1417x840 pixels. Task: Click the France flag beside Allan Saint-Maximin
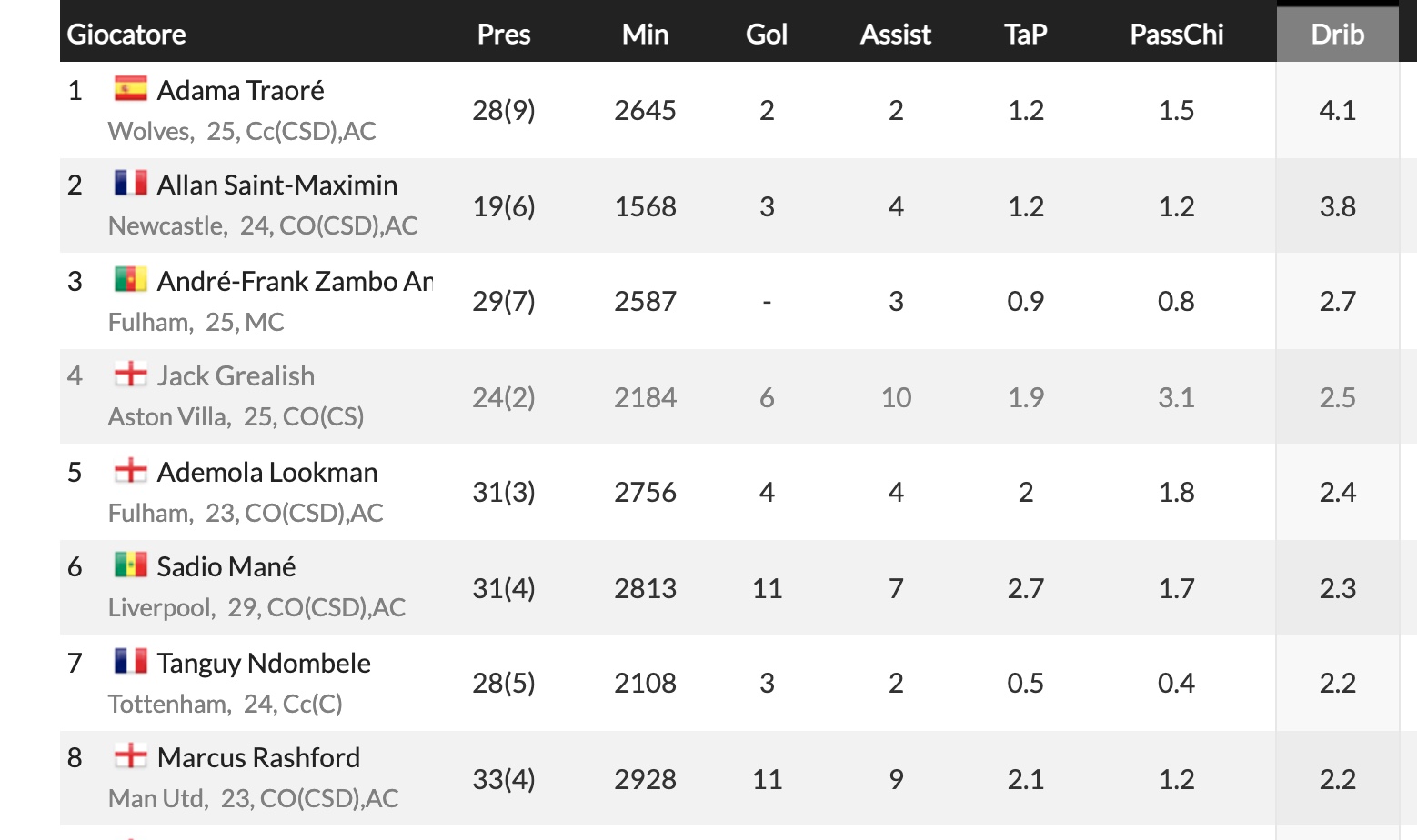coord(130,184)
